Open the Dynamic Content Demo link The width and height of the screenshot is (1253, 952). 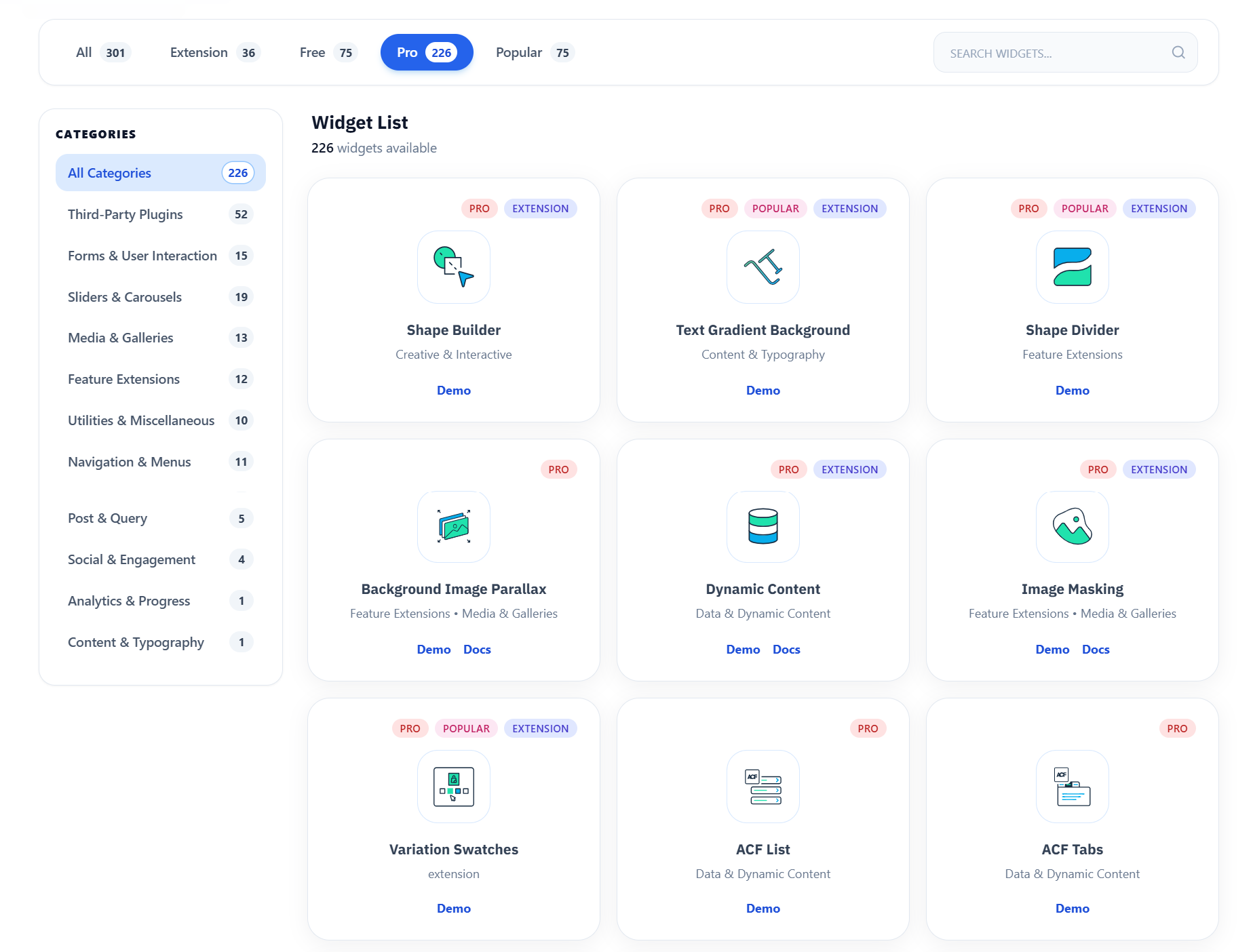click(744, 650)
